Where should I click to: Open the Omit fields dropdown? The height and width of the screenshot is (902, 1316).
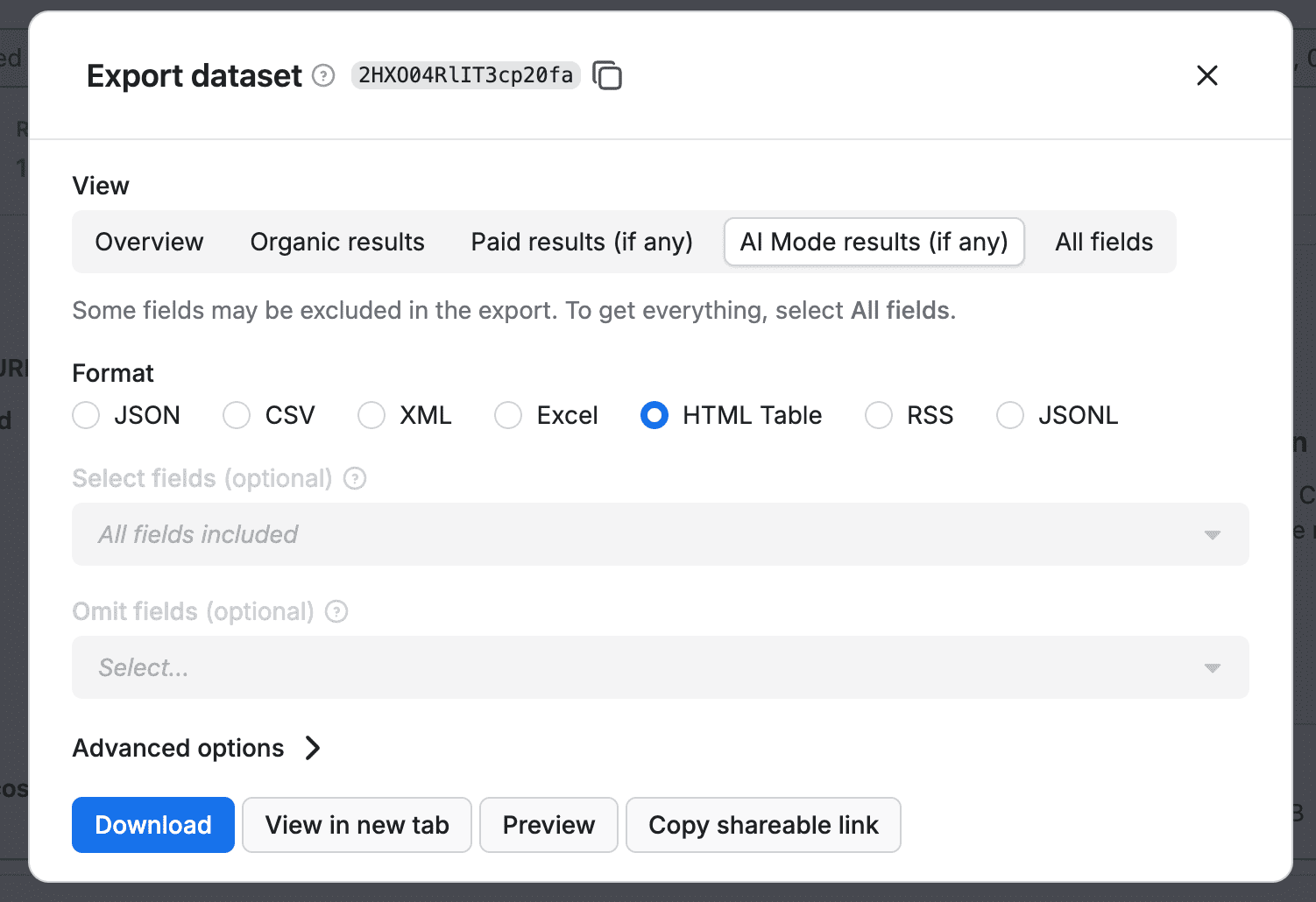click(660, 667)
